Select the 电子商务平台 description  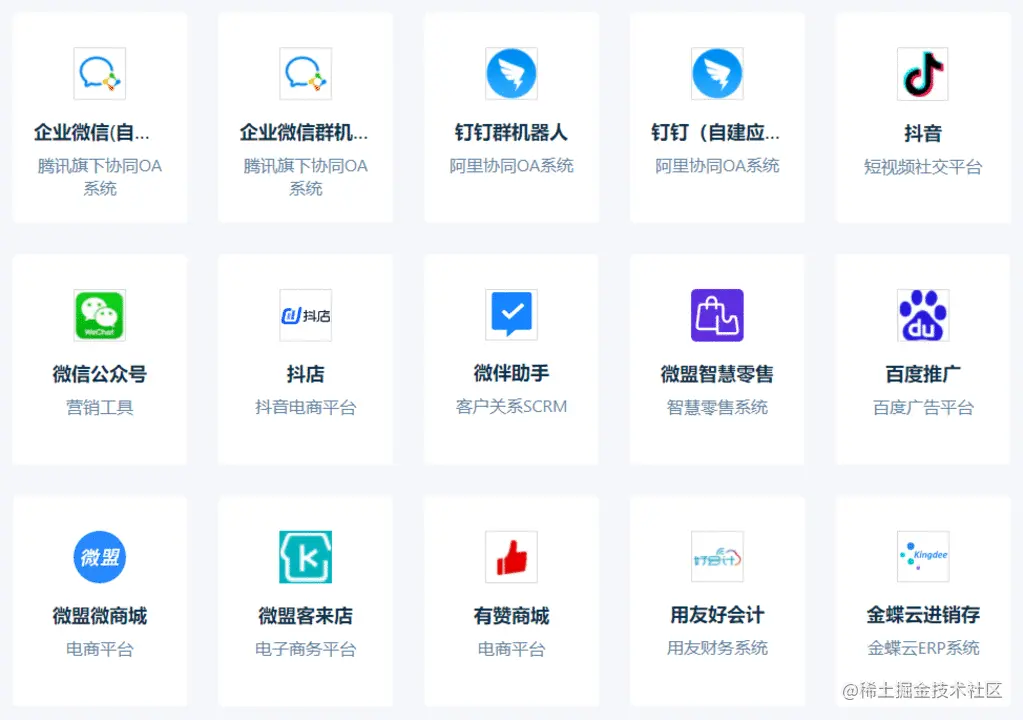(x=305, y=649)
